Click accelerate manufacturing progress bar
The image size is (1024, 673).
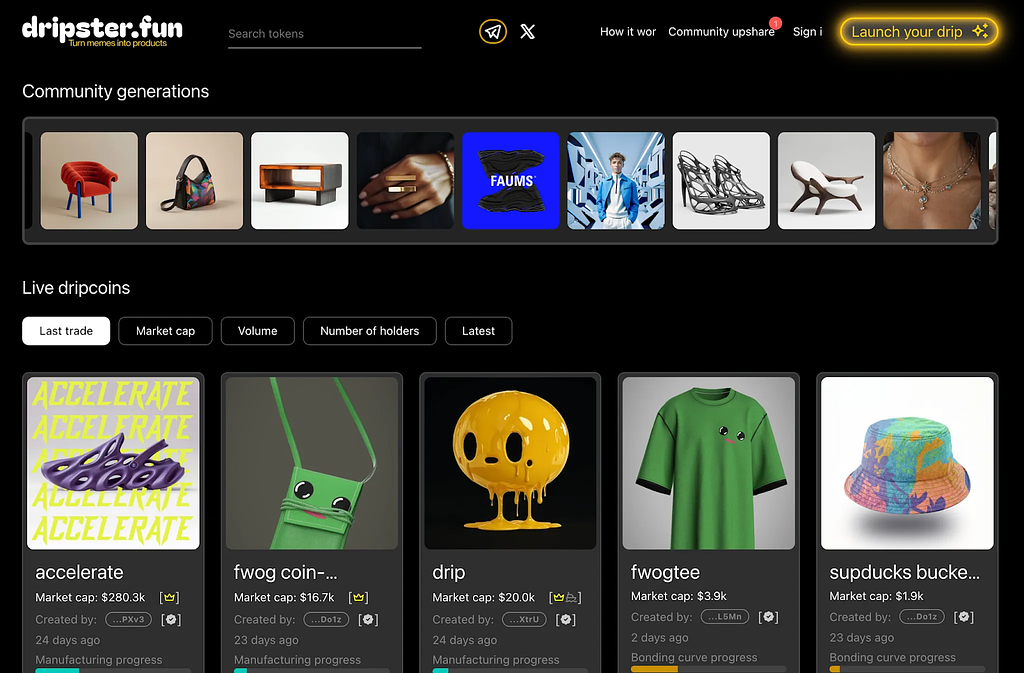[112, 670]
